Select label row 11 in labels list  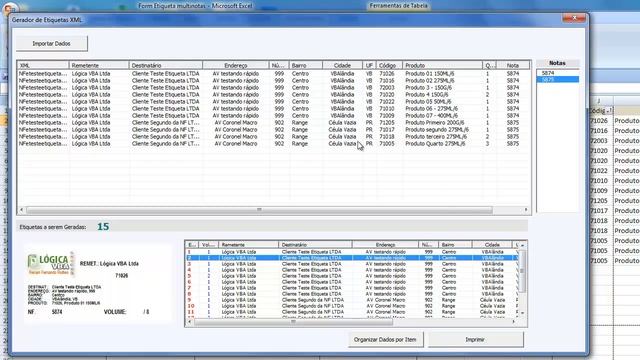pyautogui.click(x=352, y=312)
